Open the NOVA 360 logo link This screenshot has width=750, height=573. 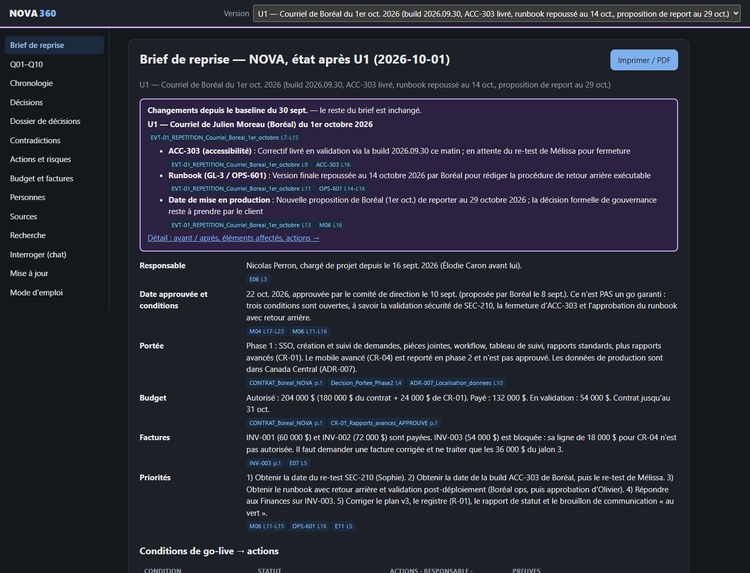[33, 13]
